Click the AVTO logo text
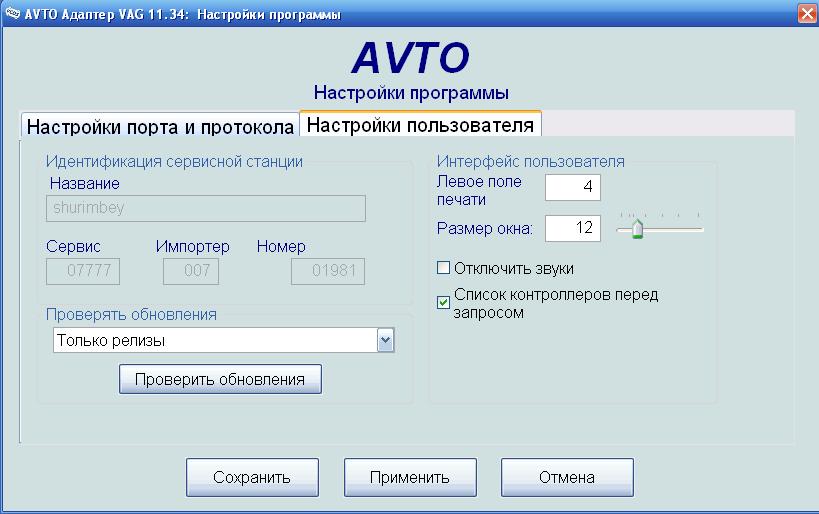The height and width of the screenshot is (514, 819). pos(411,57)
